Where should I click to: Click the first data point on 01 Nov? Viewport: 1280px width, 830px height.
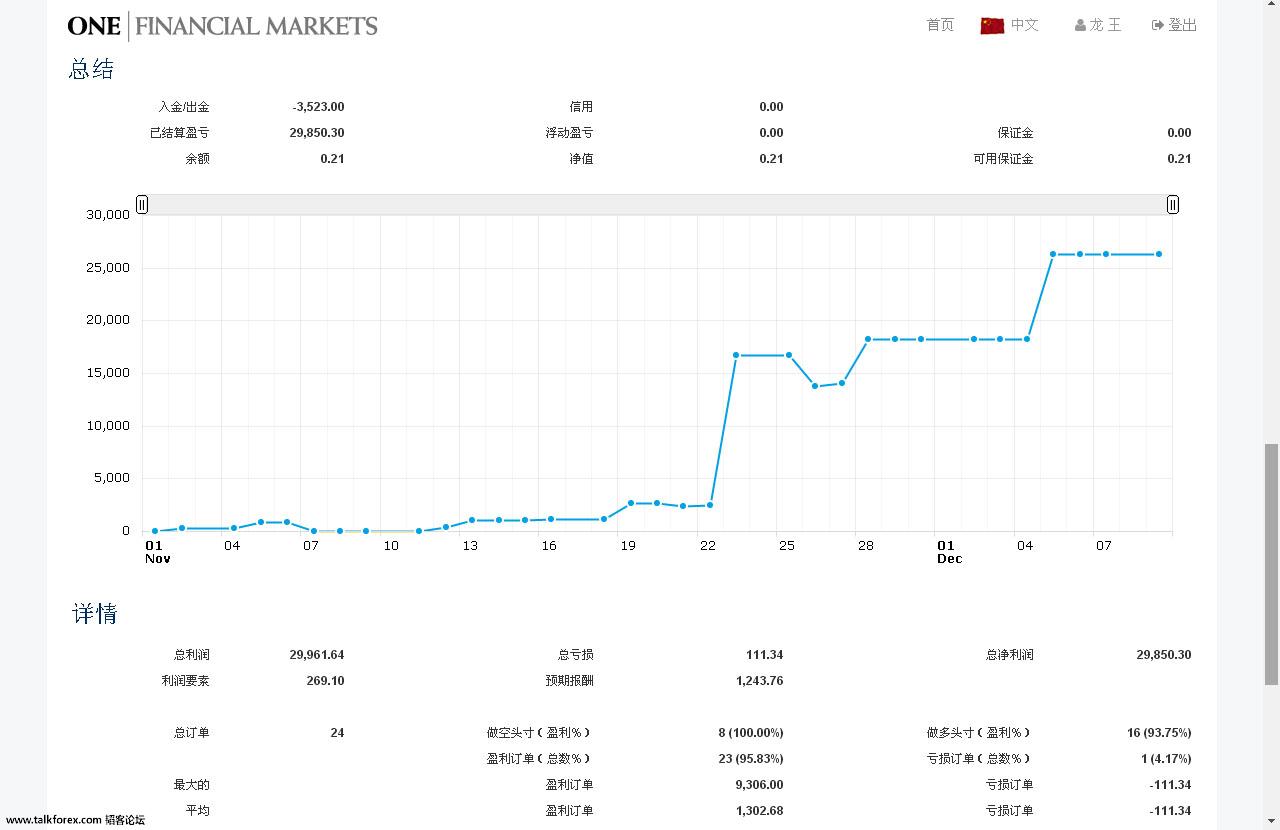click(x=155, y=531)
